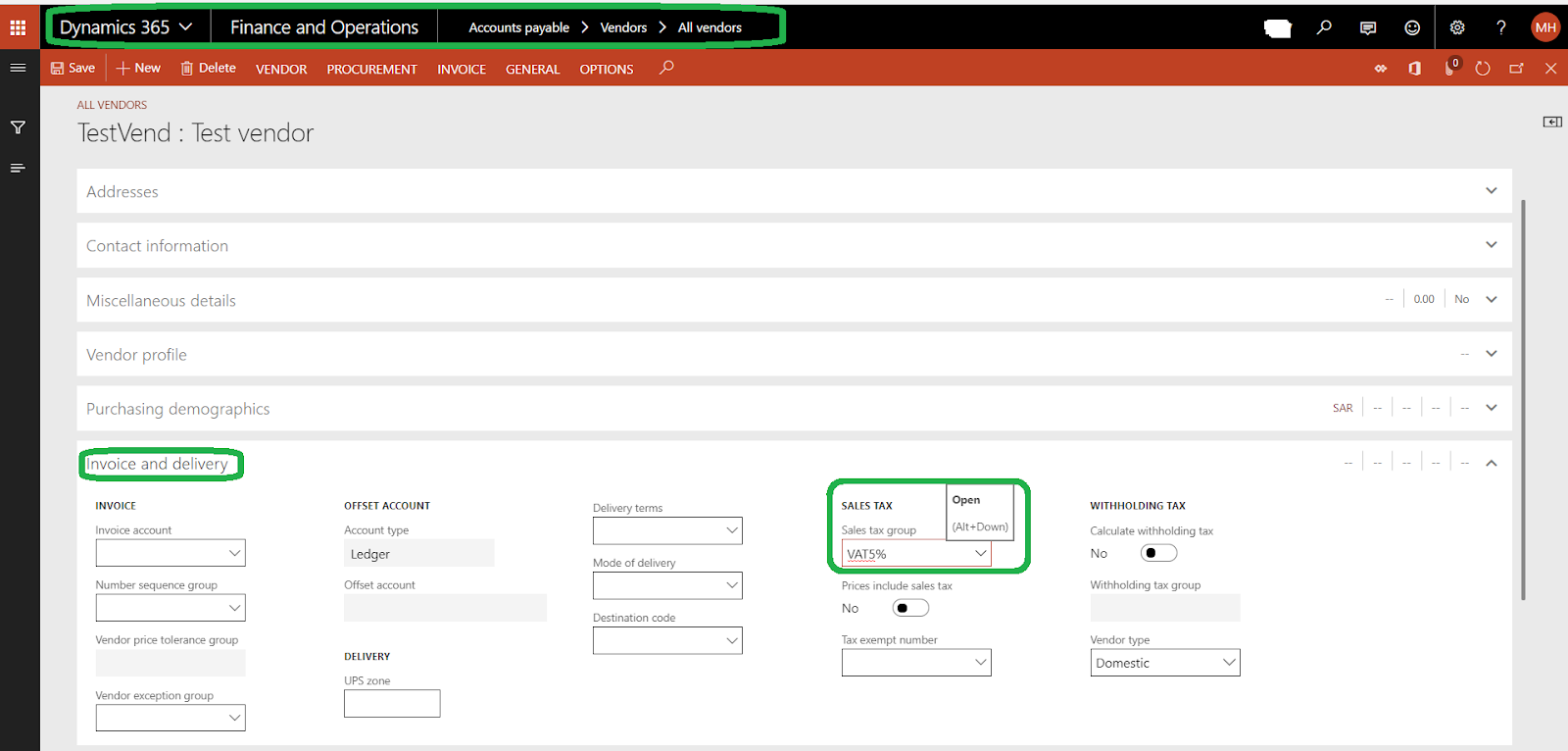Open attachments paperclip with 0 badge
The height and width of the screenshot is (751, 1568).
(1450, 68)
